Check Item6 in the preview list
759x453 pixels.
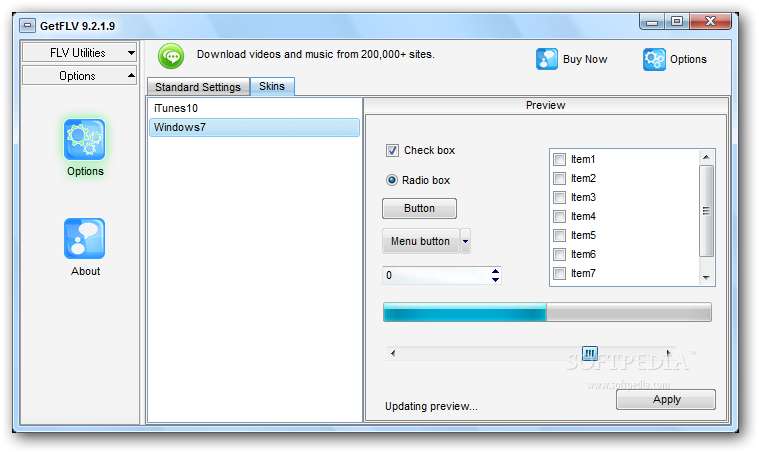[560, 254]
